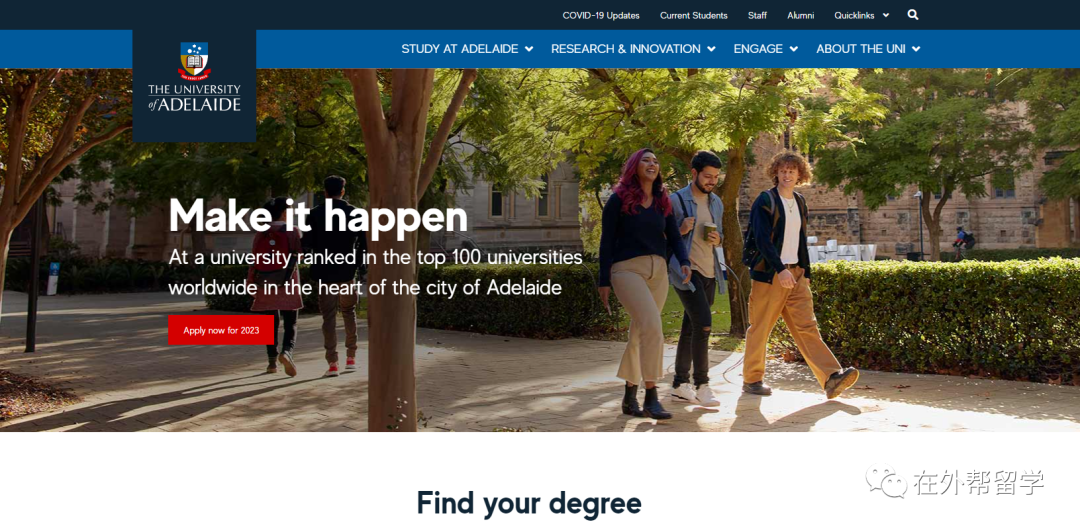Screen dimensions: 1080x530
Task: Open the COVID-19 Updates link
Action: (x=601, y=15)
